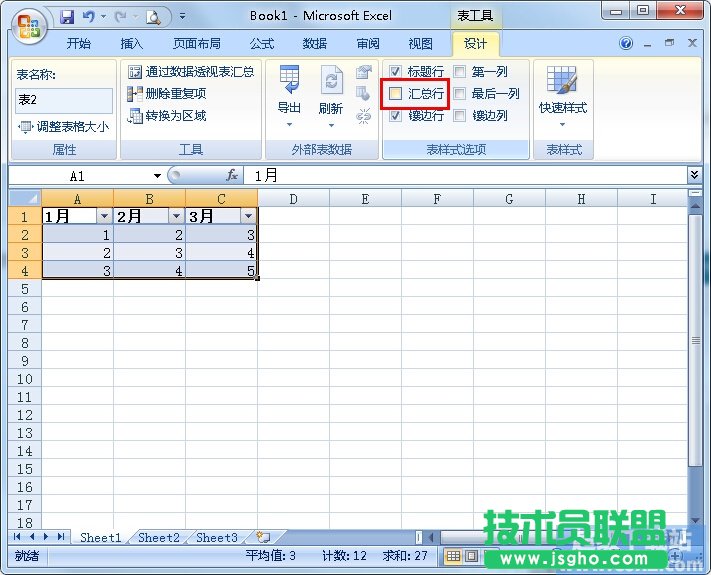Toggle the 最后一列 last column checkbox
This screenshot has width=711, height=575.
[460, 94]
